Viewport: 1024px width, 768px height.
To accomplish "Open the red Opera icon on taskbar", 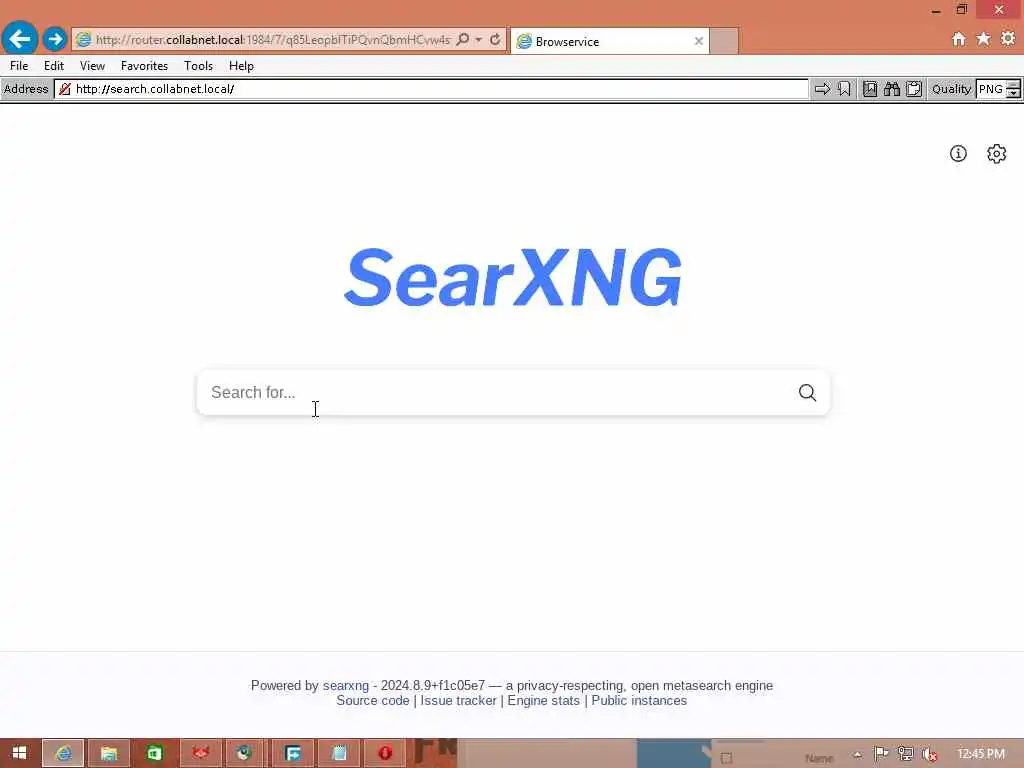I will 385,753.
